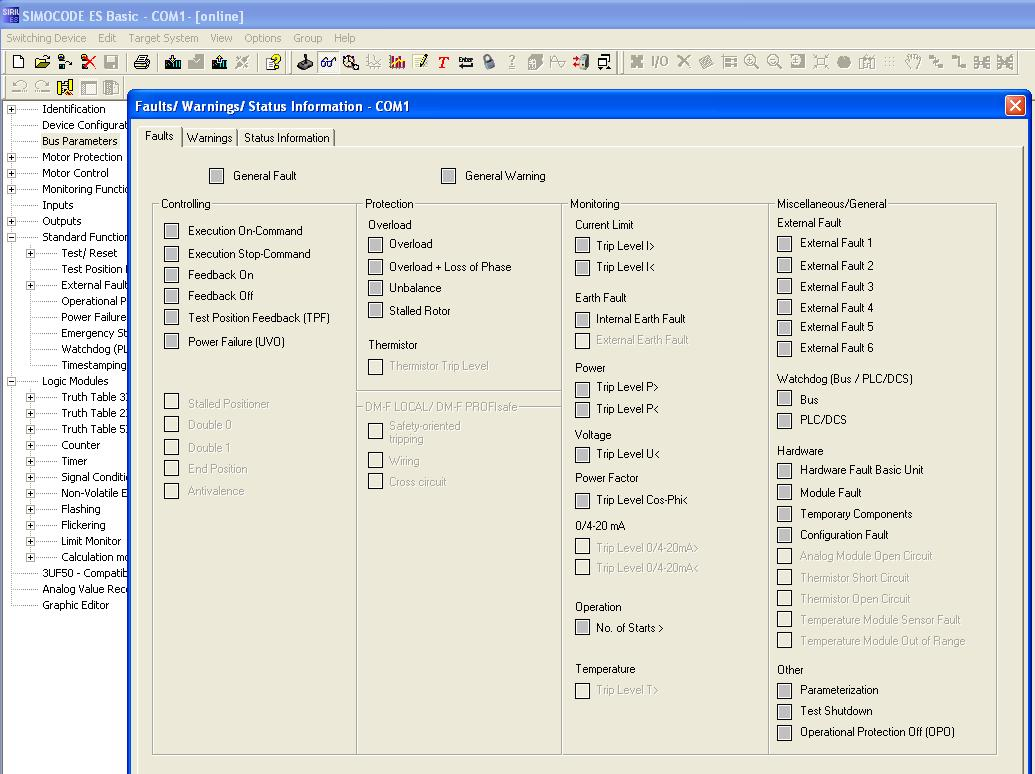Select Graphic Editor in the tree
The height and width of the screenshot is (774, 1035).
tap(75, 605)
